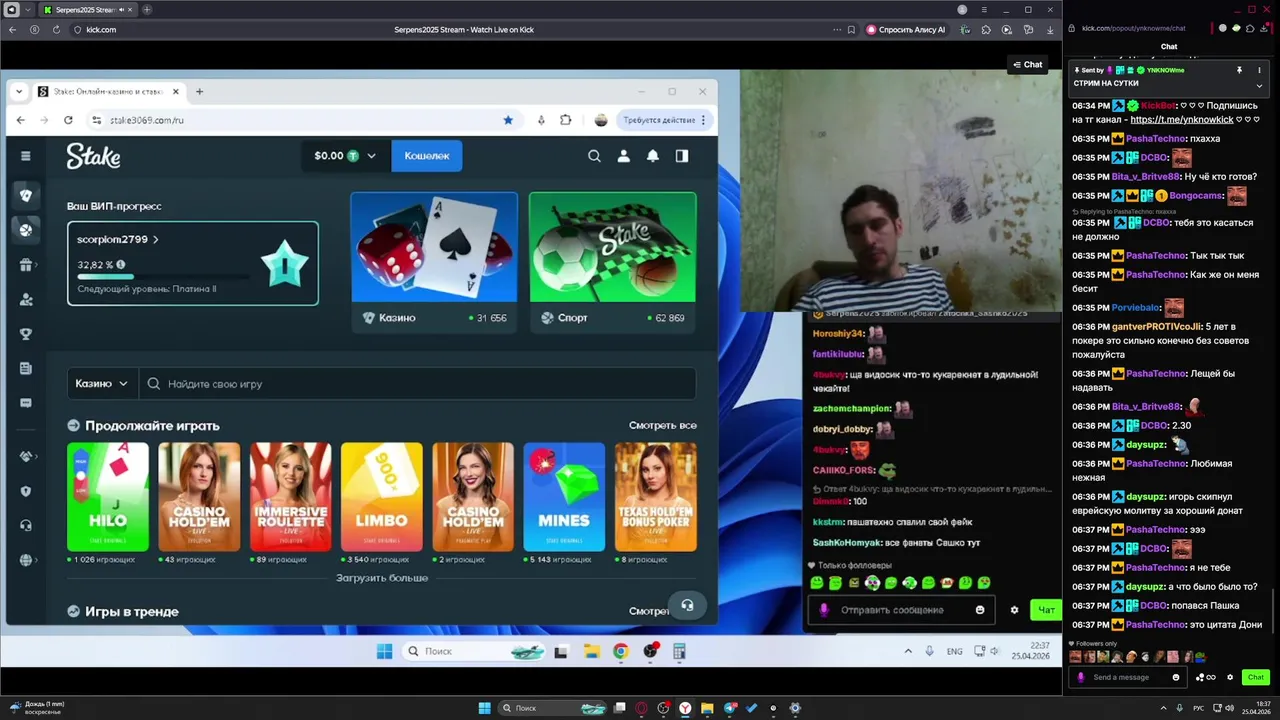The image size is (1280, 720).
Task: Reload the Stake browser page
Action: point(68,120)
